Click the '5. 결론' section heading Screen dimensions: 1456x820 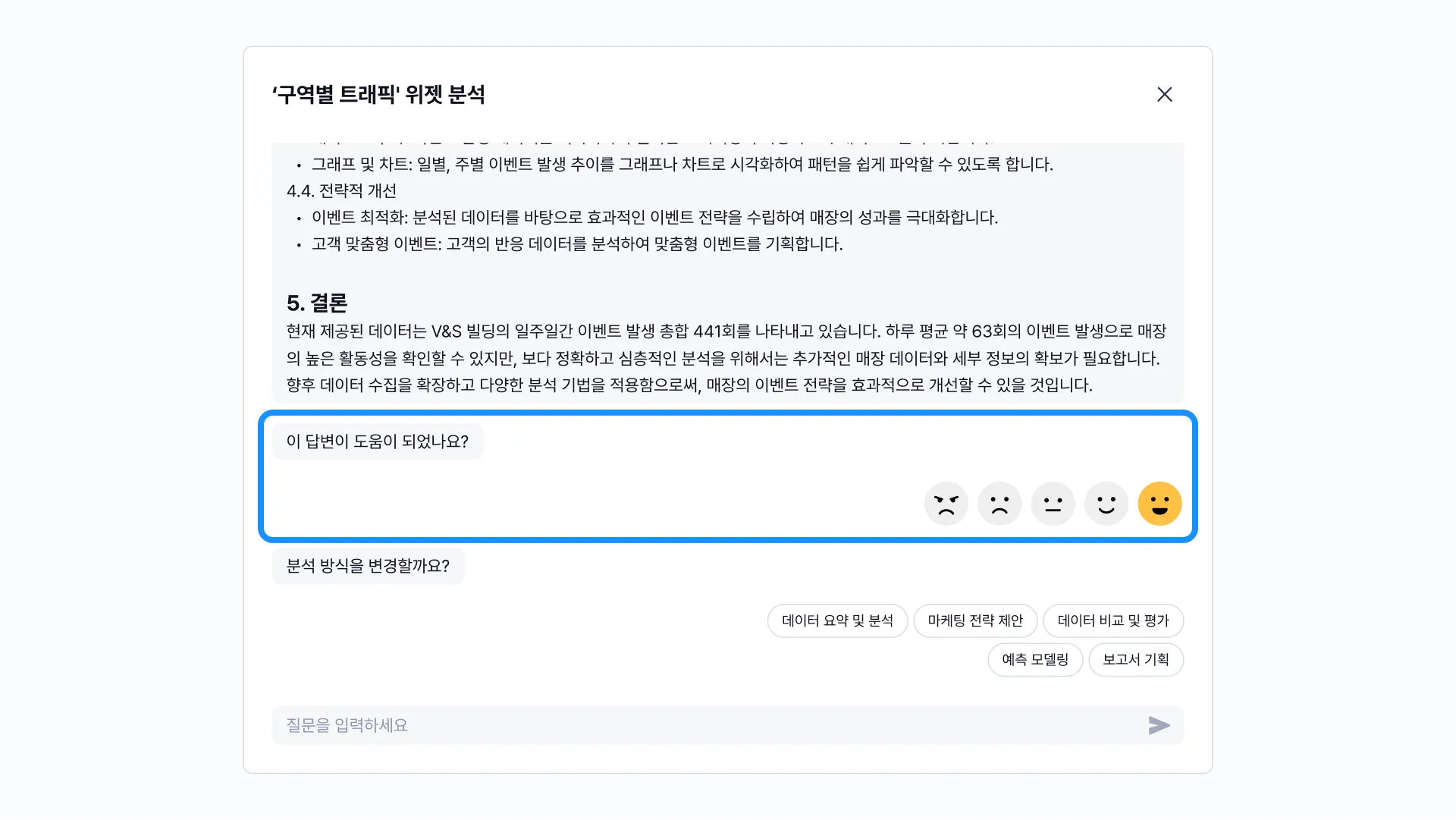click(x=317, y=303)
